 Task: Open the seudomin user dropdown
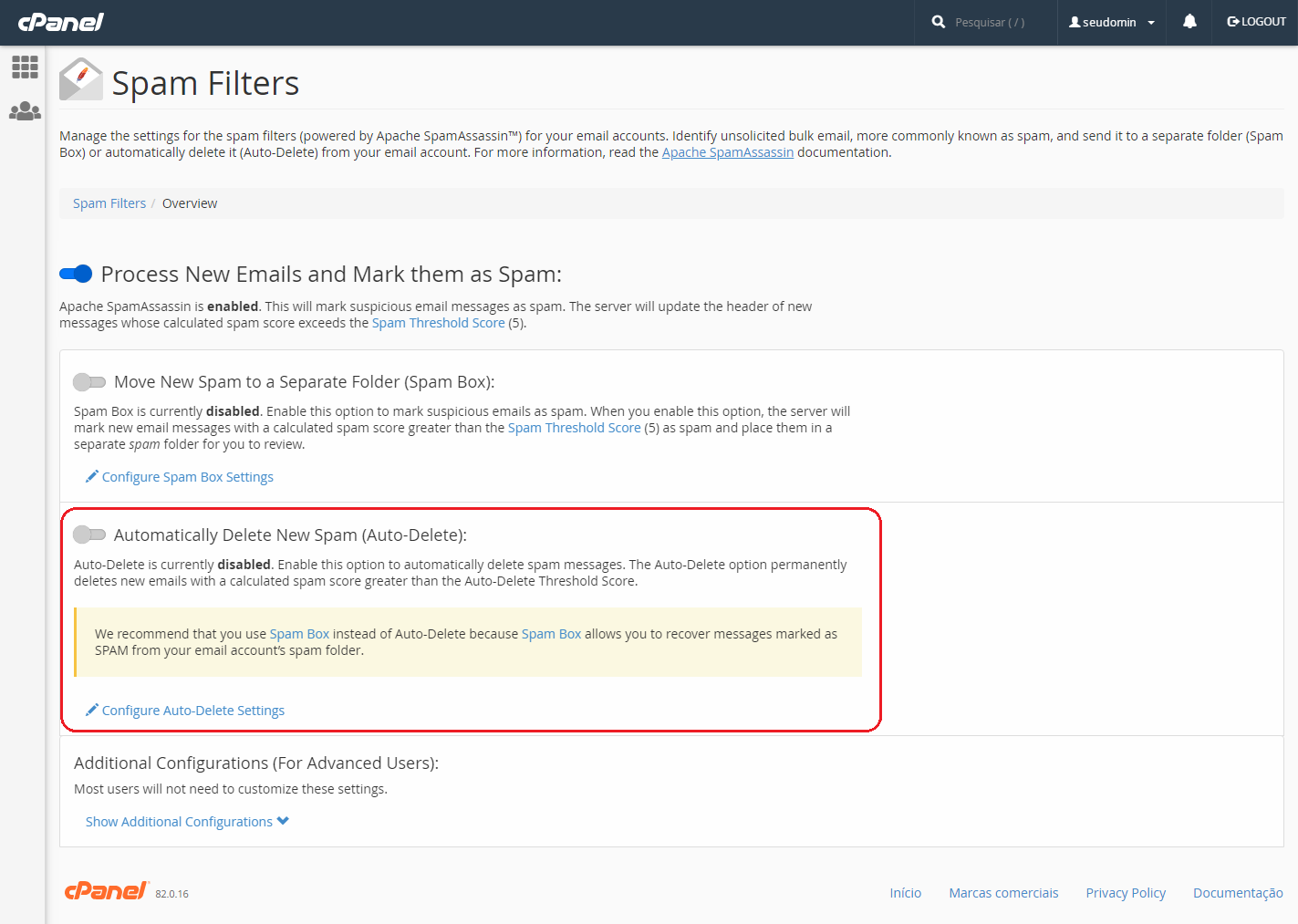[x=1112, y=22]
